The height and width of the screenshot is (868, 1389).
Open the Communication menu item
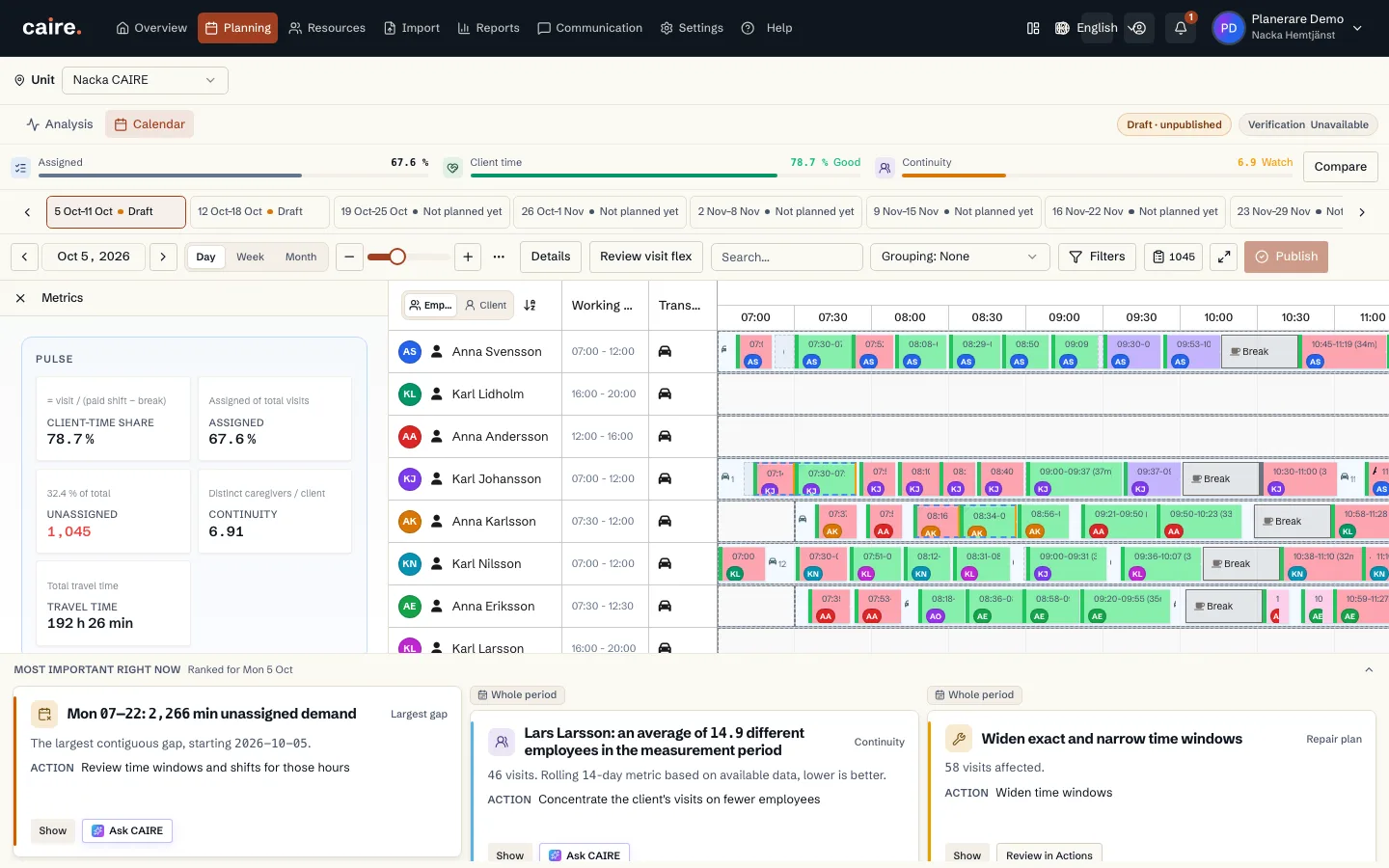point(589,28)
